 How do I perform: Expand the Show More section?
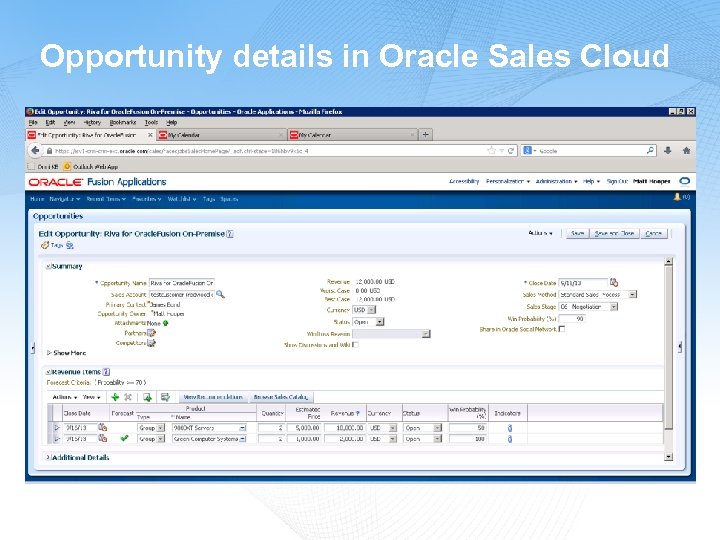click(49, 353)
